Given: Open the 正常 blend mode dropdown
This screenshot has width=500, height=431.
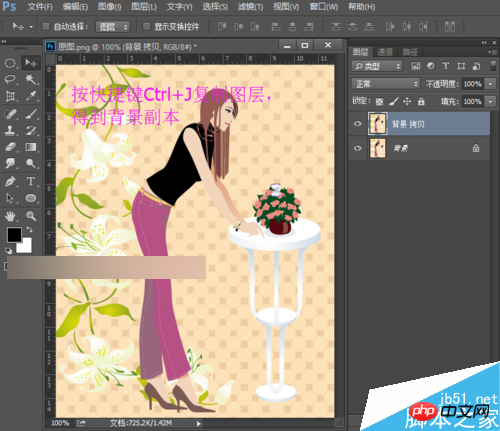Looking at the screenshot, I should pos(385,84).
